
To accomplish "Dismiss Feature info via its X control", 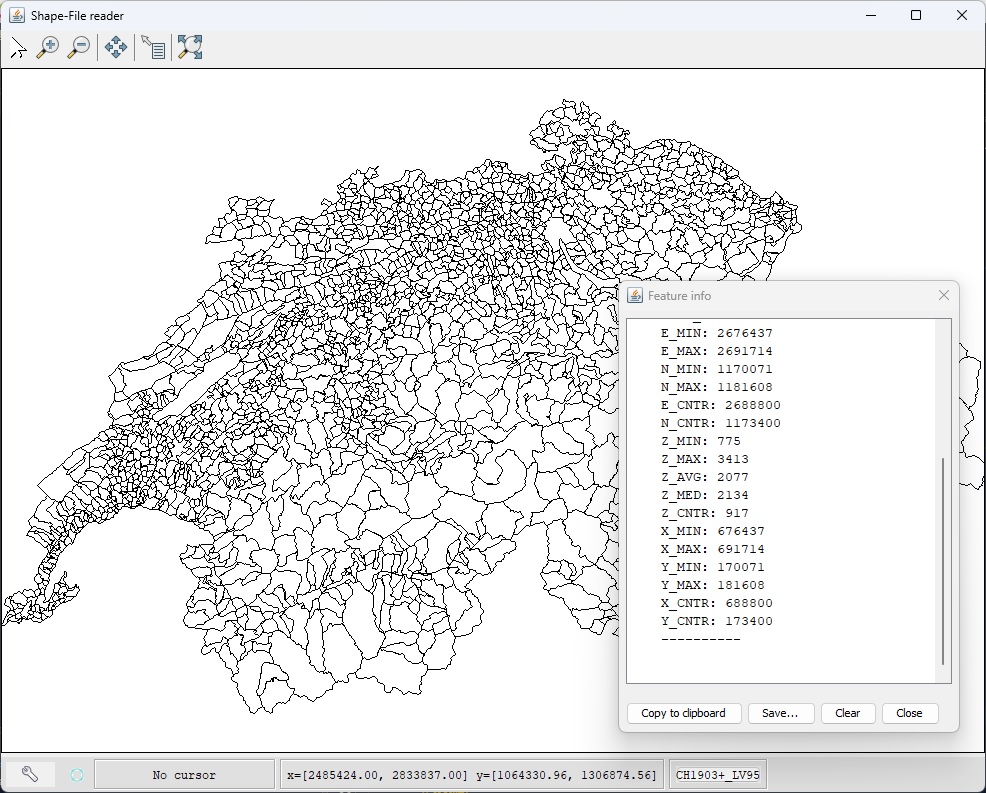I will (943, 295).
